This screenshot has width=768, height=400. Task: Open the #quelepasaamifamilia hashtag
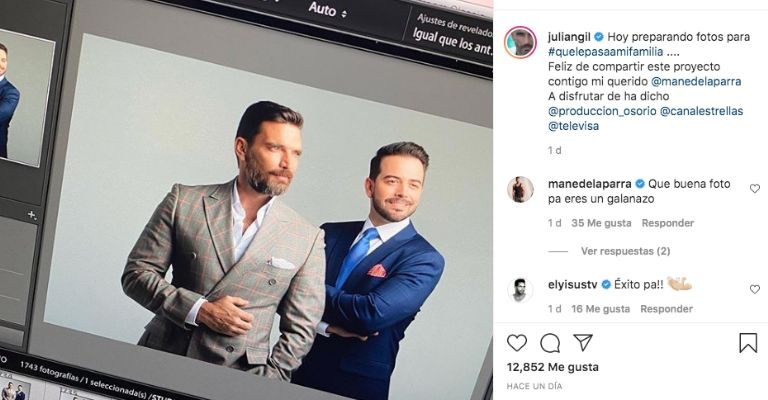(605, 51)
